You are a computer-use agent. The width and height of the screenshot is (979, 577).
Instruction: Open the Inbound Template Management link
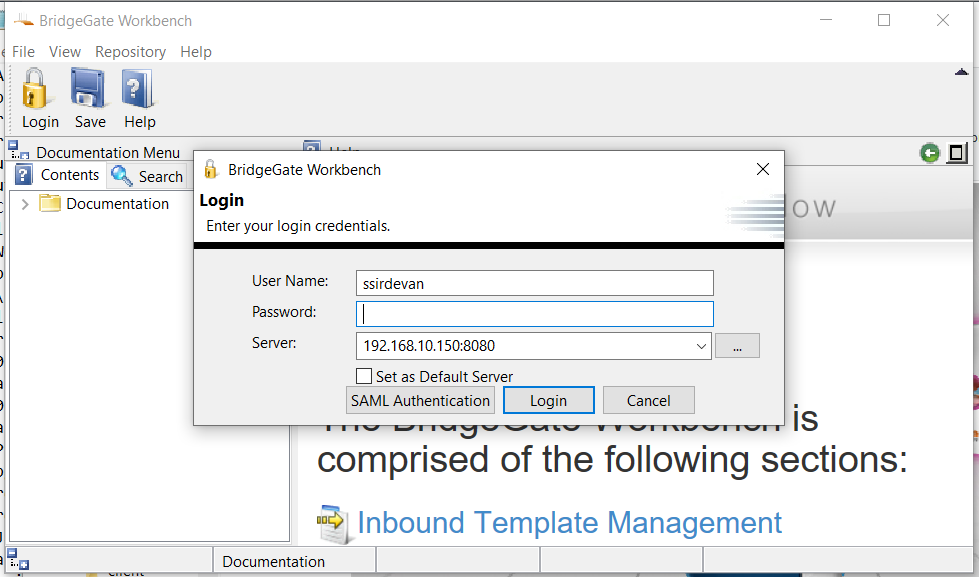(x=569, y=523)
